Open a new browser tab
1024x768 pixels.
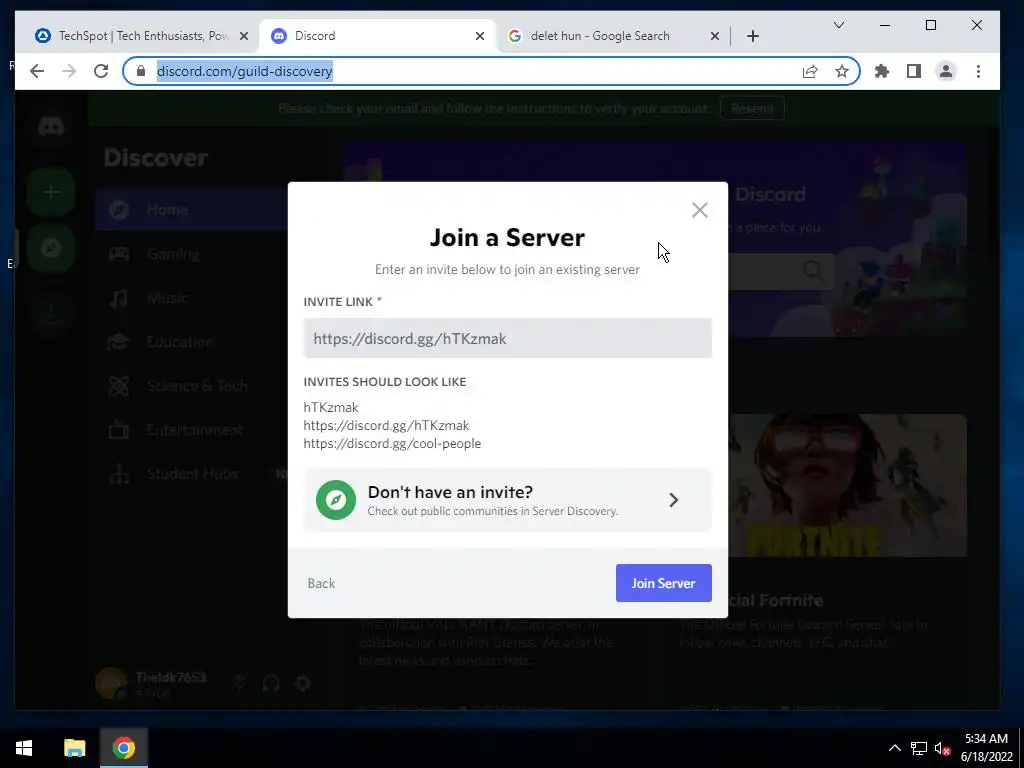click(x=753, y=36)
